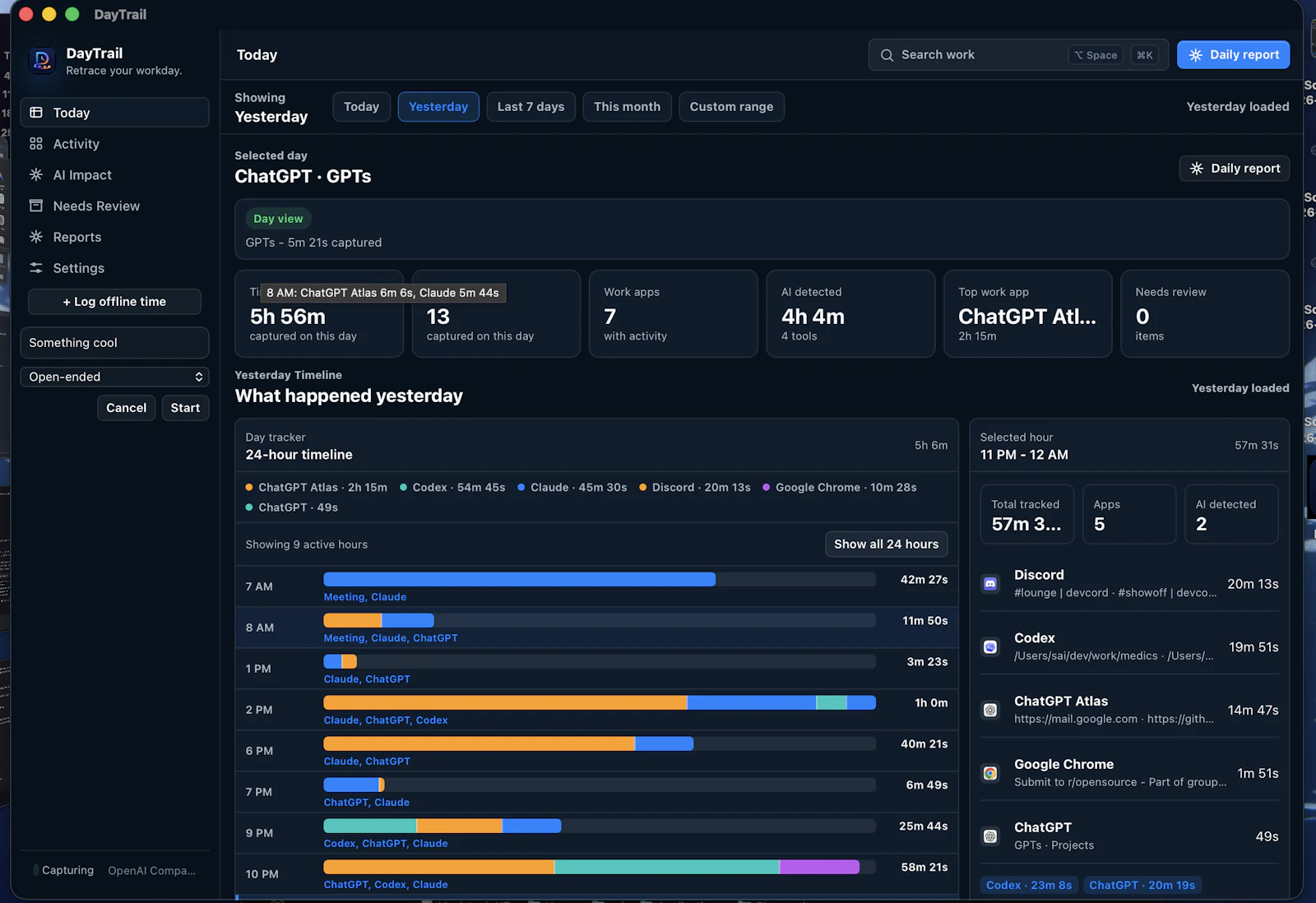Start the offline time log
This screenshot has height=903, width=1316.
(185, 408)
